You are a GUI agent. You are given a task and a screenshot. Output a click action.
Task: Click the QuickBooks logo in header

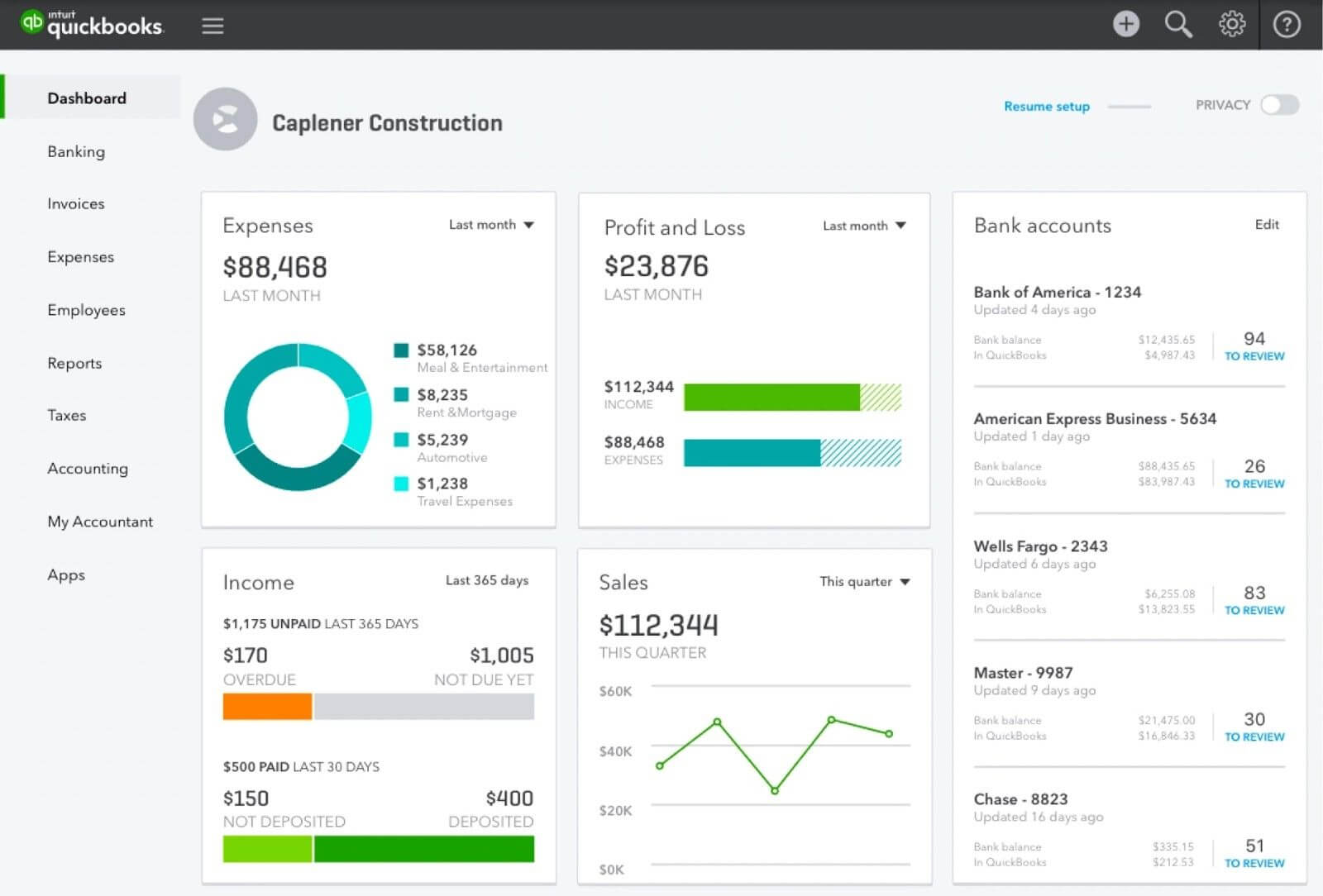click(x=92, y=24)
